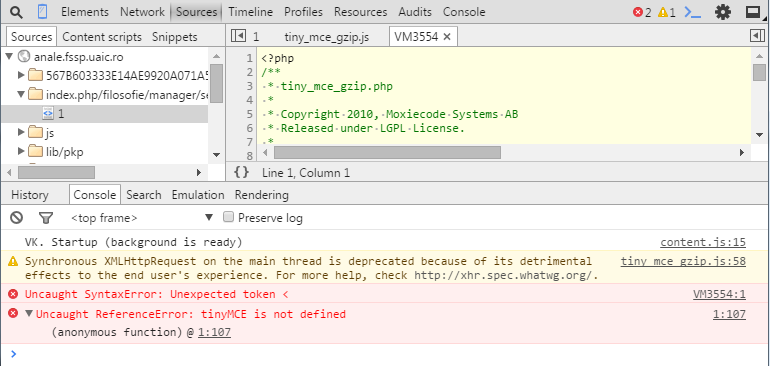Pretty print with the curly braces icon
The height and width of the screenshot is (366, 770).
pyautogui.click(x=241, y=172)
